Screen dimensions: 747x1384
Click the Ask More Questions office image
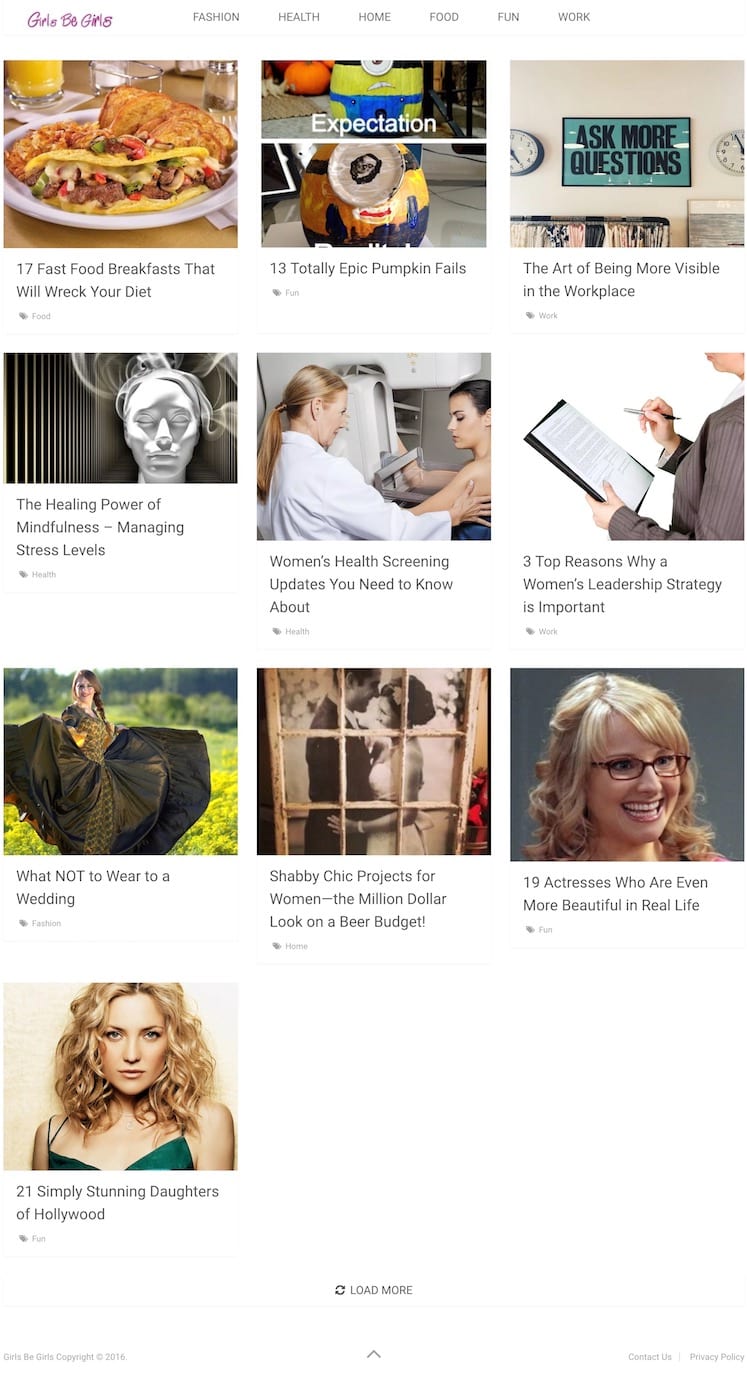click(627, 153)
